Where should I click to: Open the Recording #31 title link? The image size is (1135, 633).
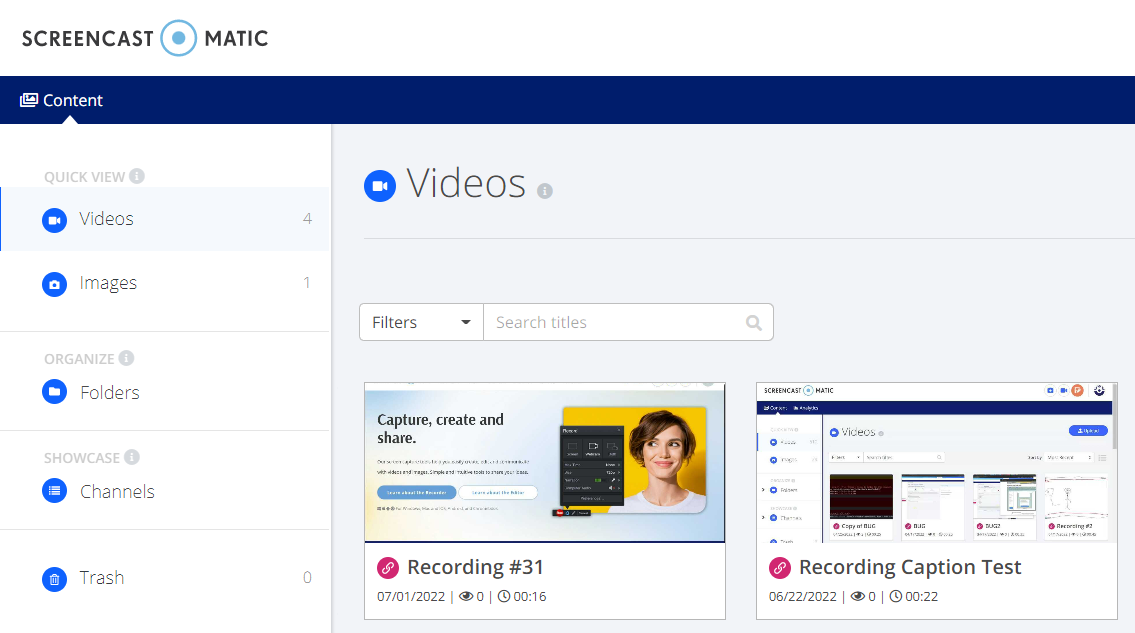point(475,567)
